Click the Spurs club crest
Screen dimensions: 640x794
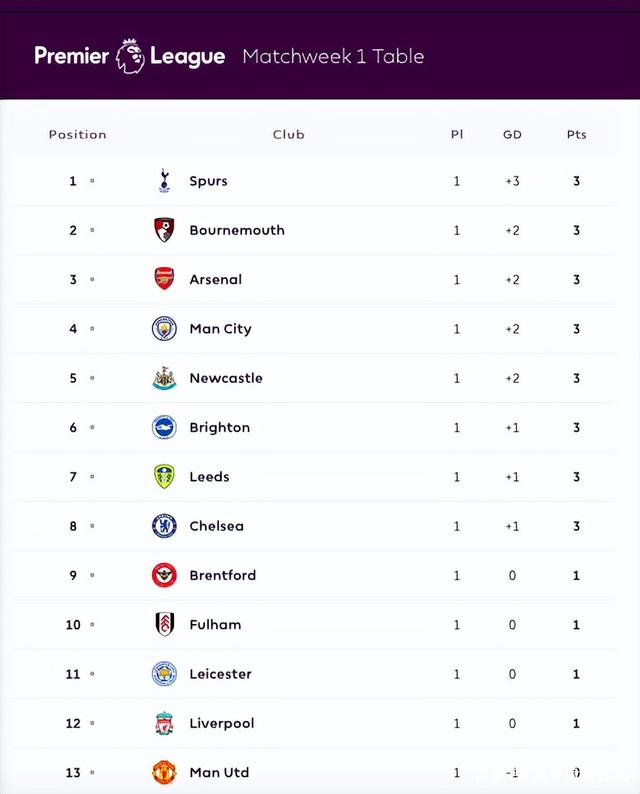coord(164,181)
